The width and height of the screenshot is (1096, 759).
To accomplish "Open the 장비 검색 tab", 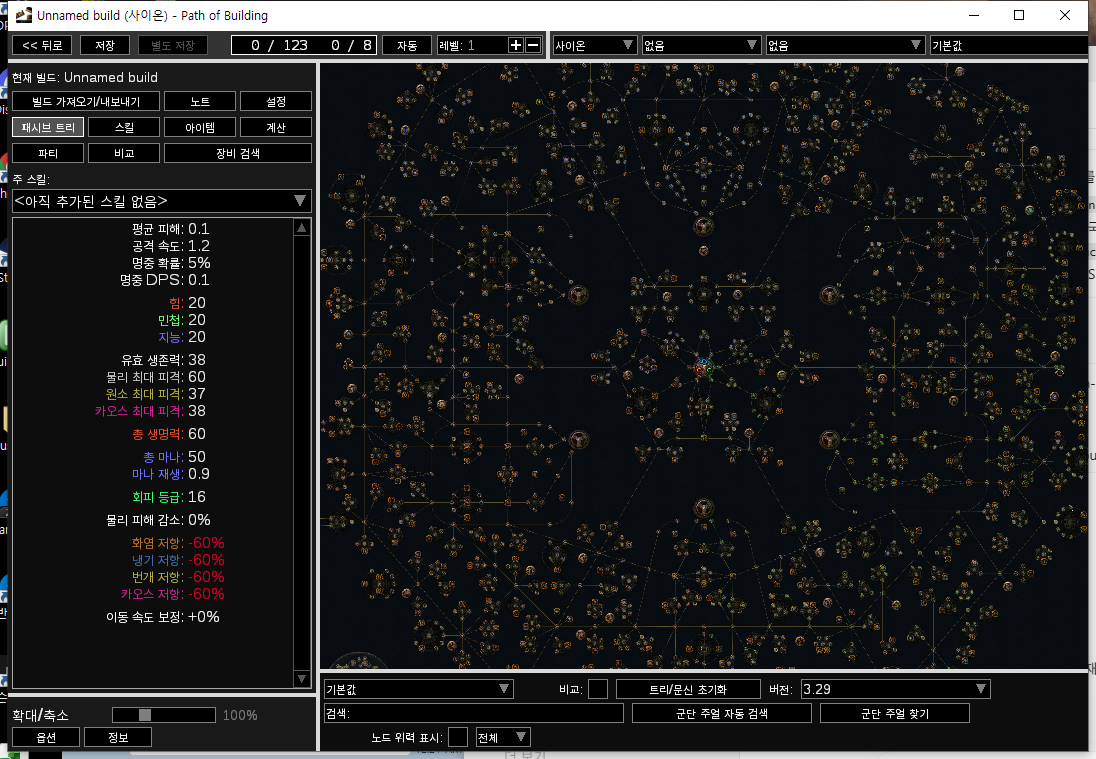I will pyautogui.click(x=238, y=153).
